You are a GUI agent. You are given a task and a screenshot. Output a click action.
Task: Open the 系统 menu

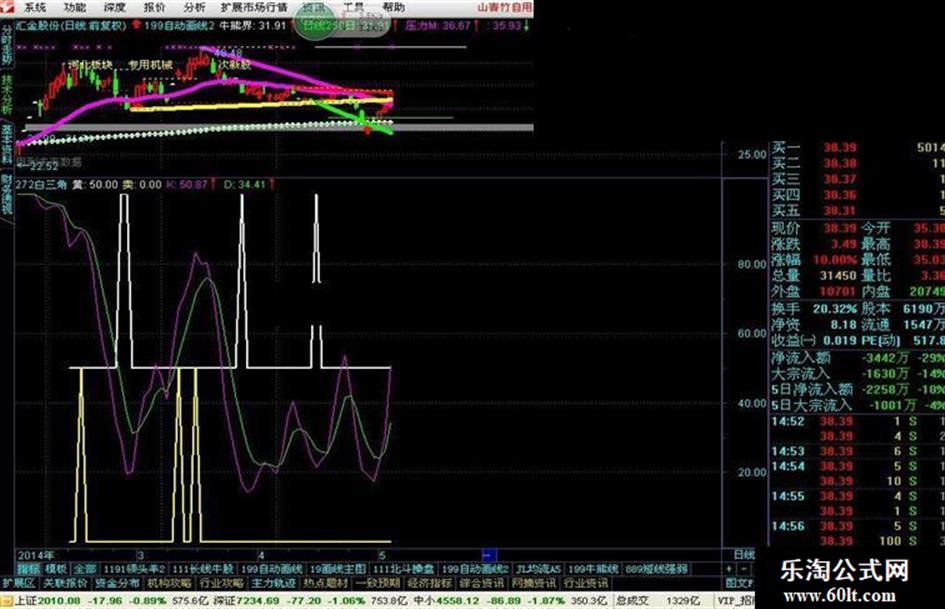coord(35,7)
